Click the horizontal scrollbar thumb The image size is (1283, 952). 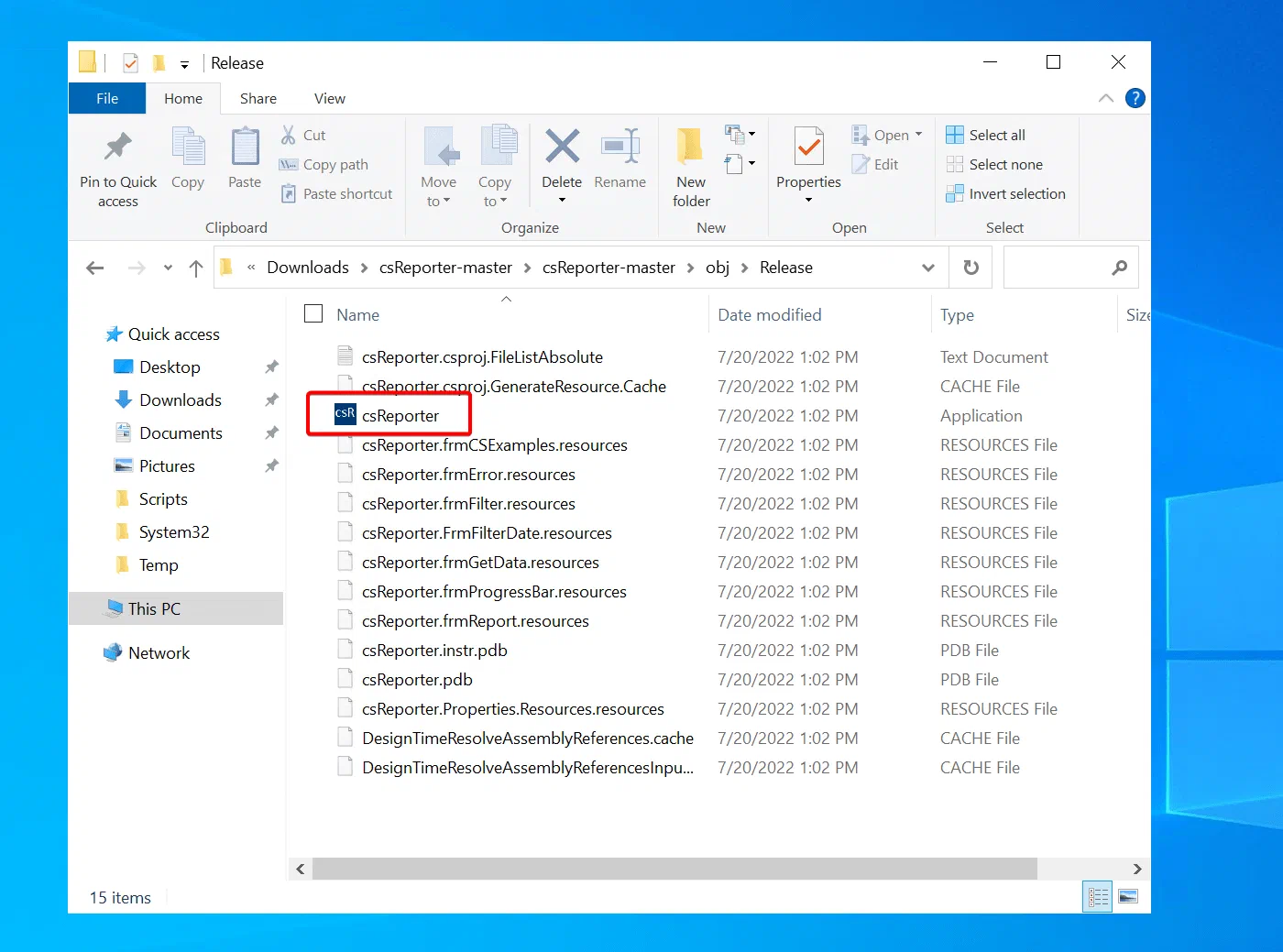[x=674, y=869]
